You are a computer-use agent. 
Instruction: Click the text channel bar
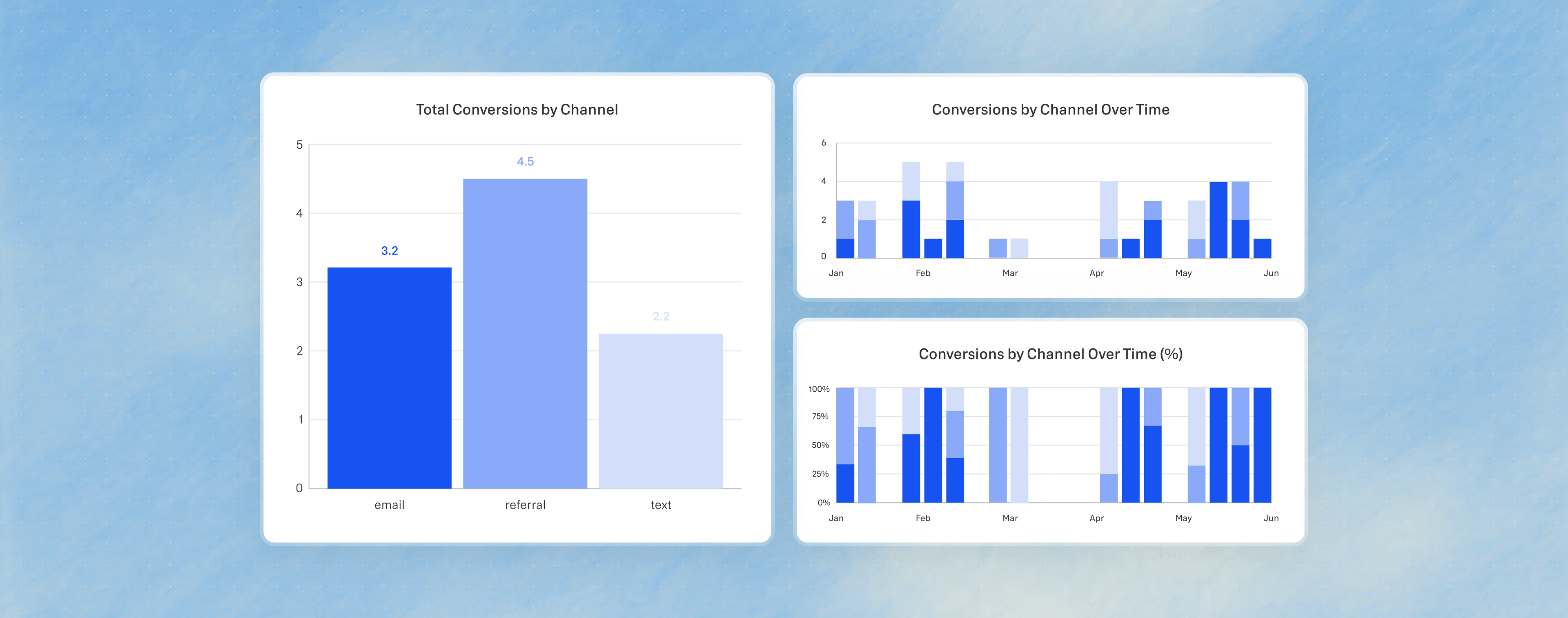point(660,411)
